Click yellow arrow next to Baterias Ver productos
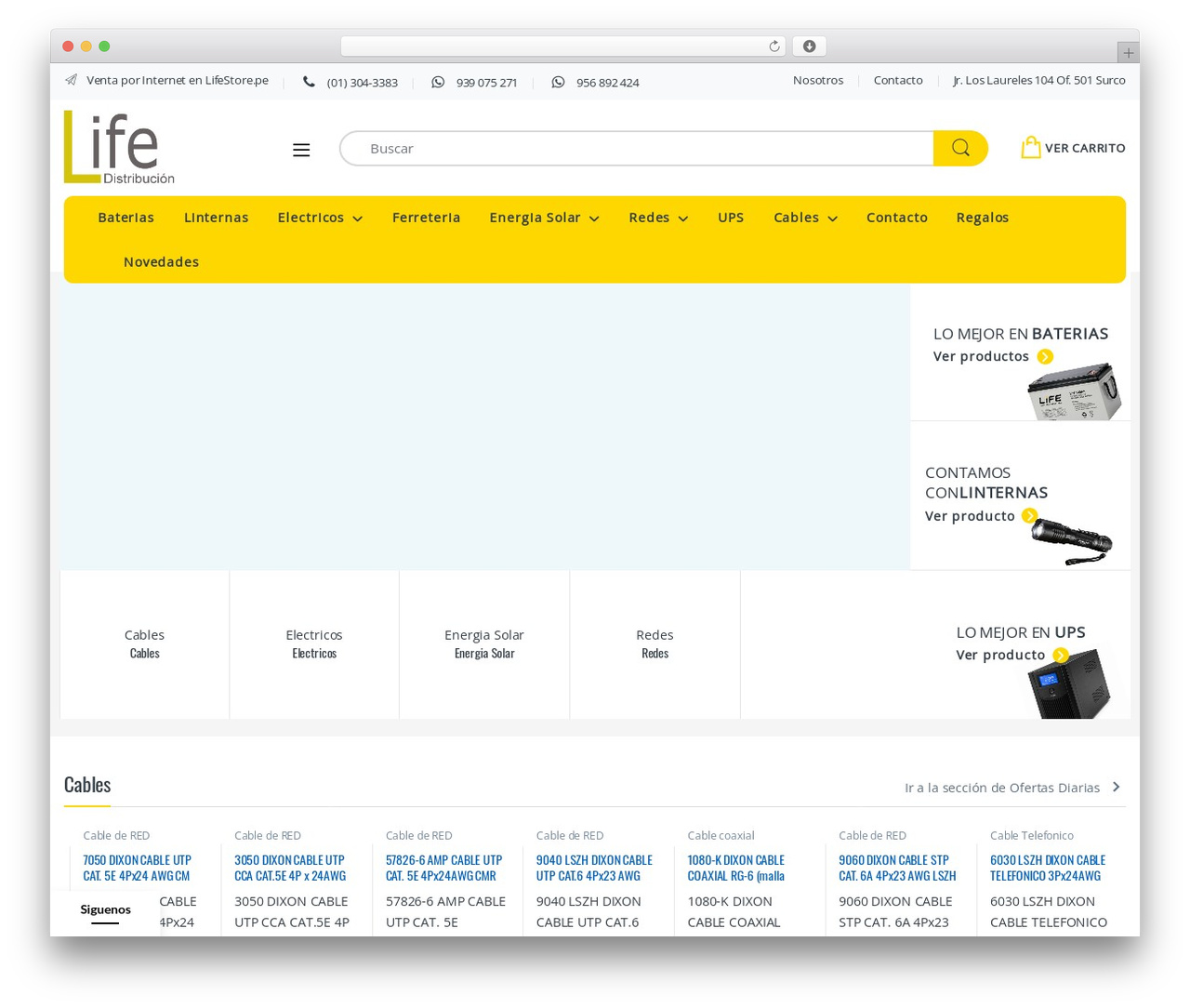Viewport: 1190px width, 1008px height. tap(1045, 356)
